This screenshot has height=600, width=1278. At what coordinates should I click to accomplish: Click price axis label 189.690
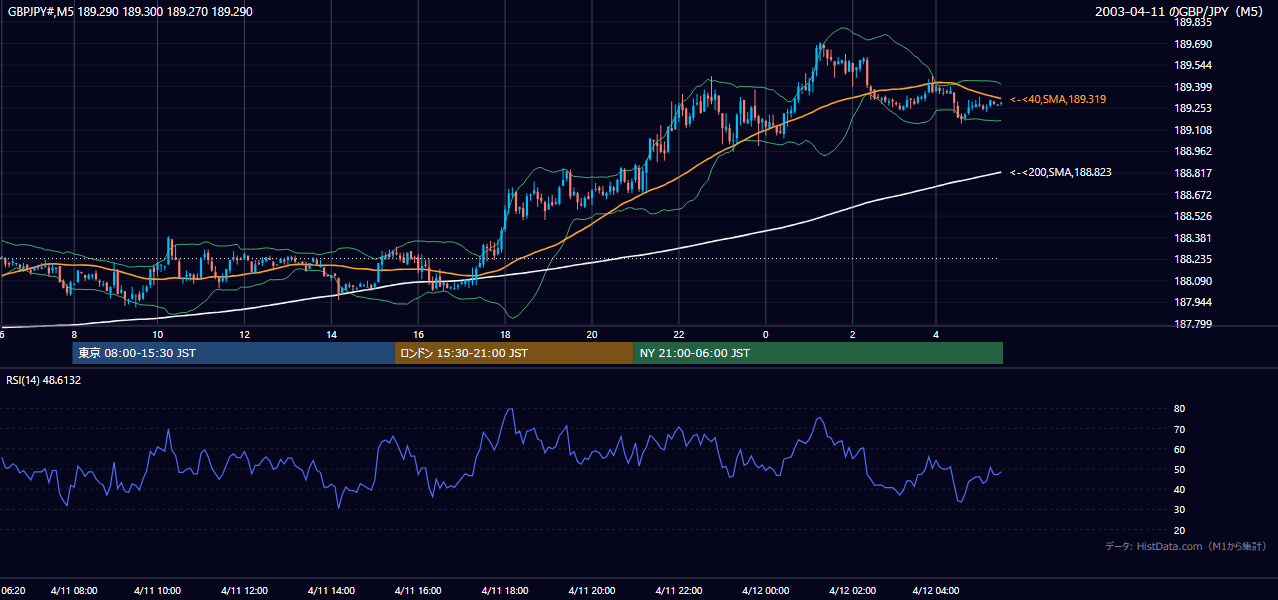(x=1193, y=44)
